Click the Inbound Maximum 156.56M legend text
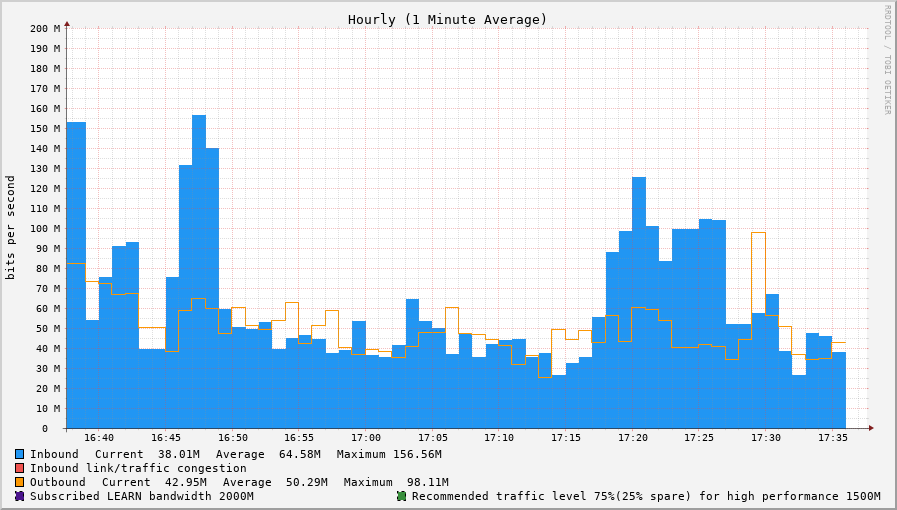 [x=389, y=454]
